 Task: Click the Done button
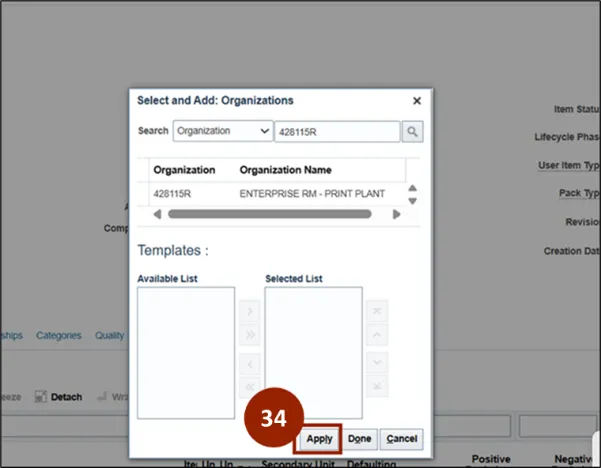[360, 439]
